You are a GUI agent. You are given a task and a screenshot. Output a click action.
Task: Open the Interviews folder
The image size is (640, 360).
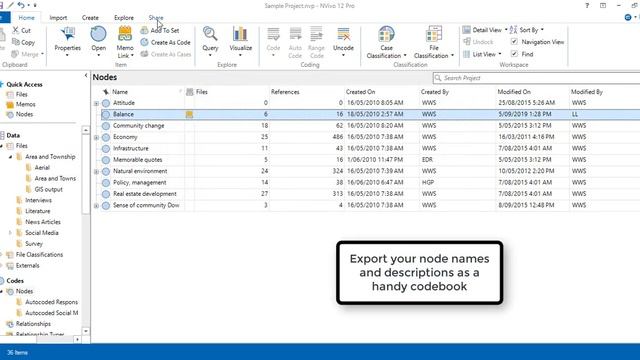click(x=34, y=200)
